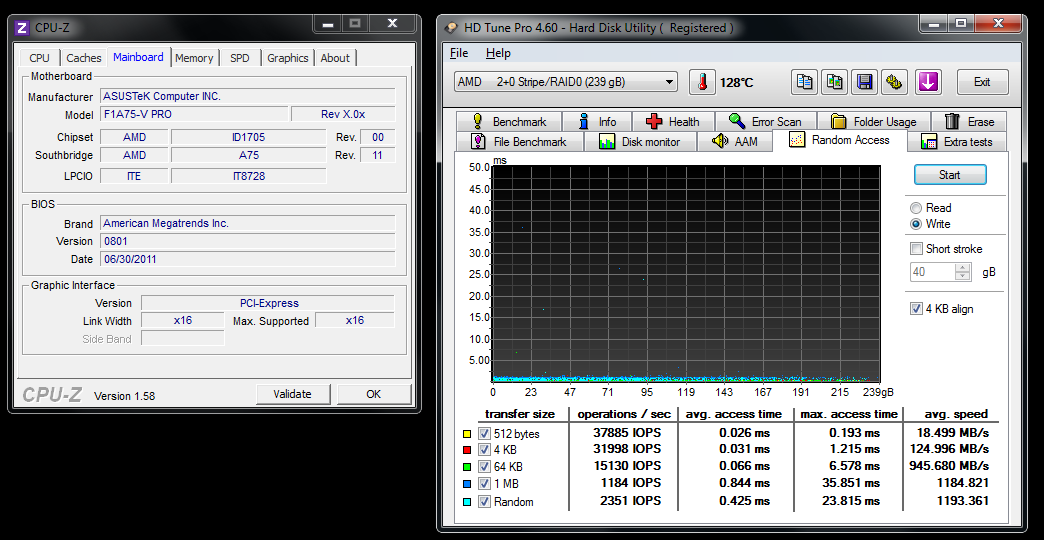Click the ASUSTeK Computer INC. manufacturer field
The width and height of the screenshot is (1044, 540).
tap(247, 96)
